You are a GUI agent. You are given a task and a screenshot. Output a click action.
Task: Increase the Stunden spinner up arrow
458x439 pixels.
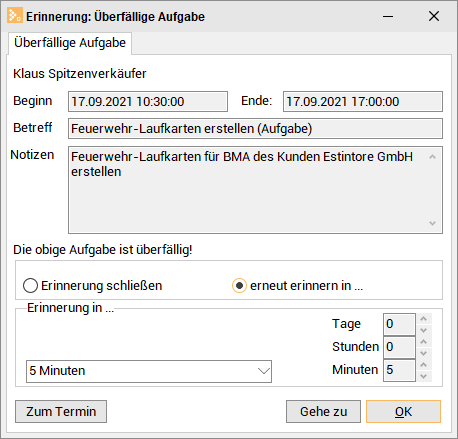pyautogui.click(x=424, y=342)
